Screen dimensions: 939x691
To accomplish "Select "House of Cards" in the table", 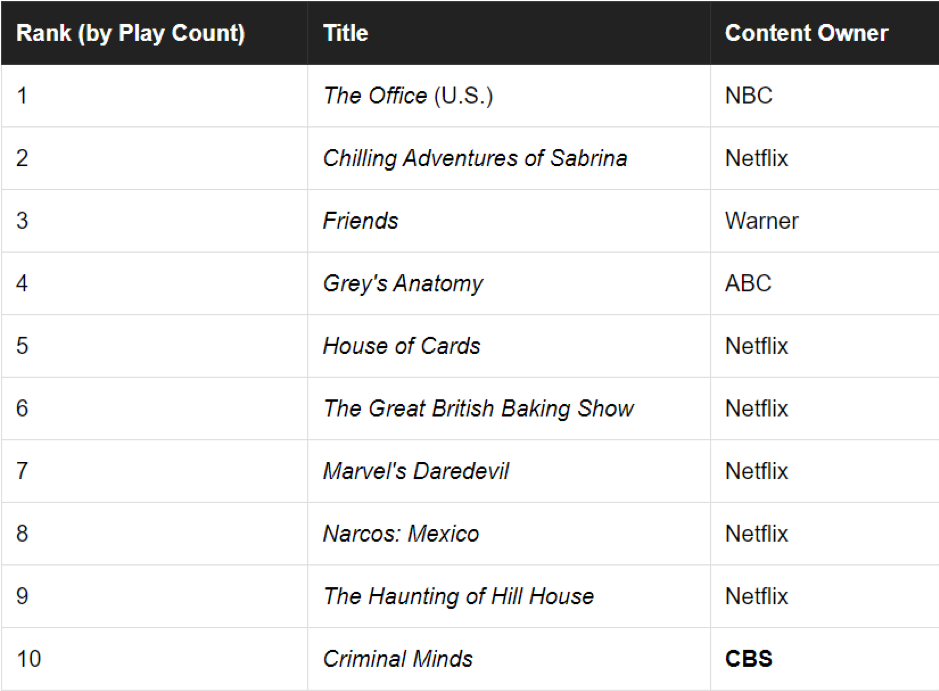I will point(401,346).
